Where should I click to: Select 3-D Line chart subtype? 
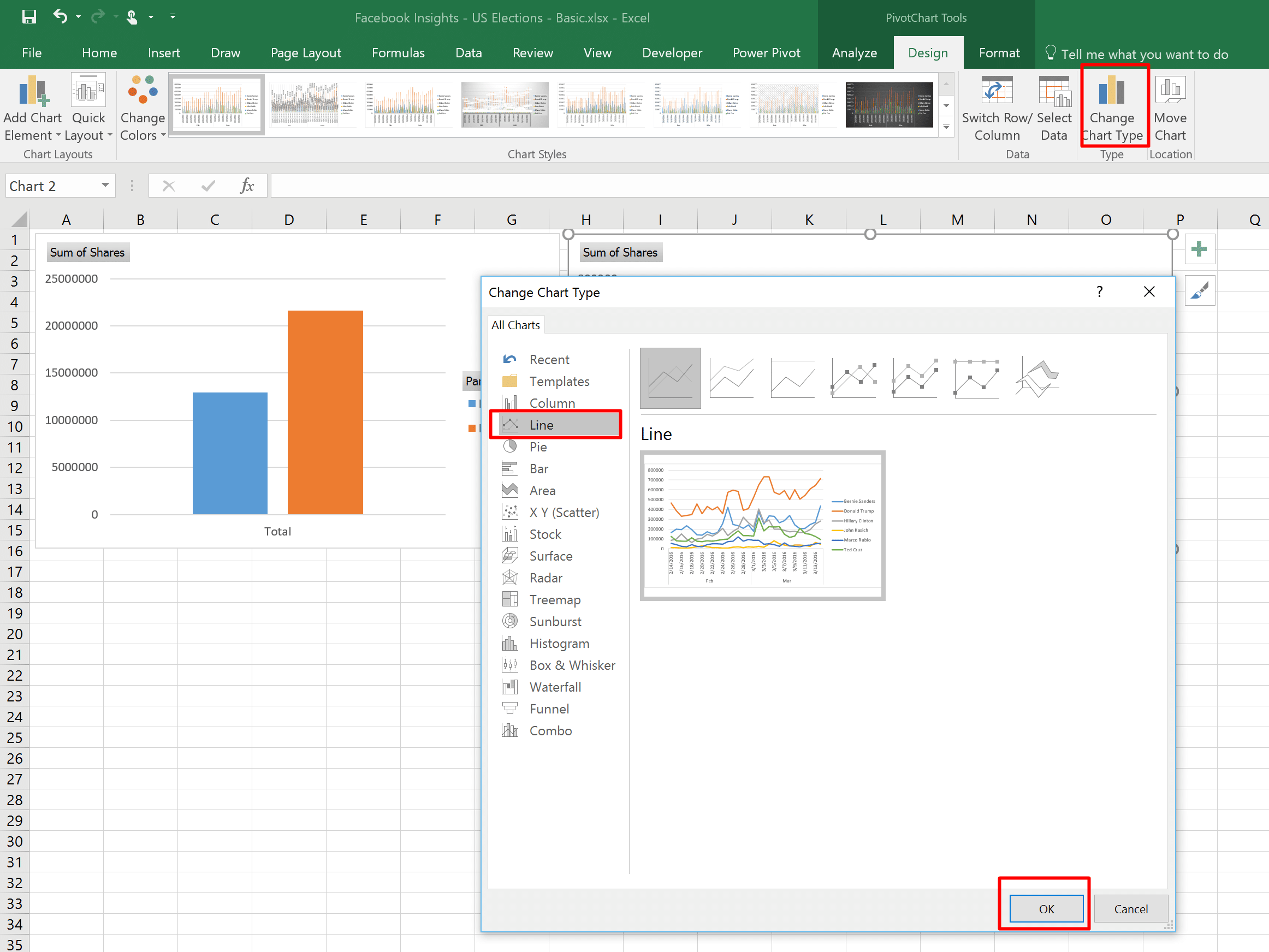pos(1039,378)
